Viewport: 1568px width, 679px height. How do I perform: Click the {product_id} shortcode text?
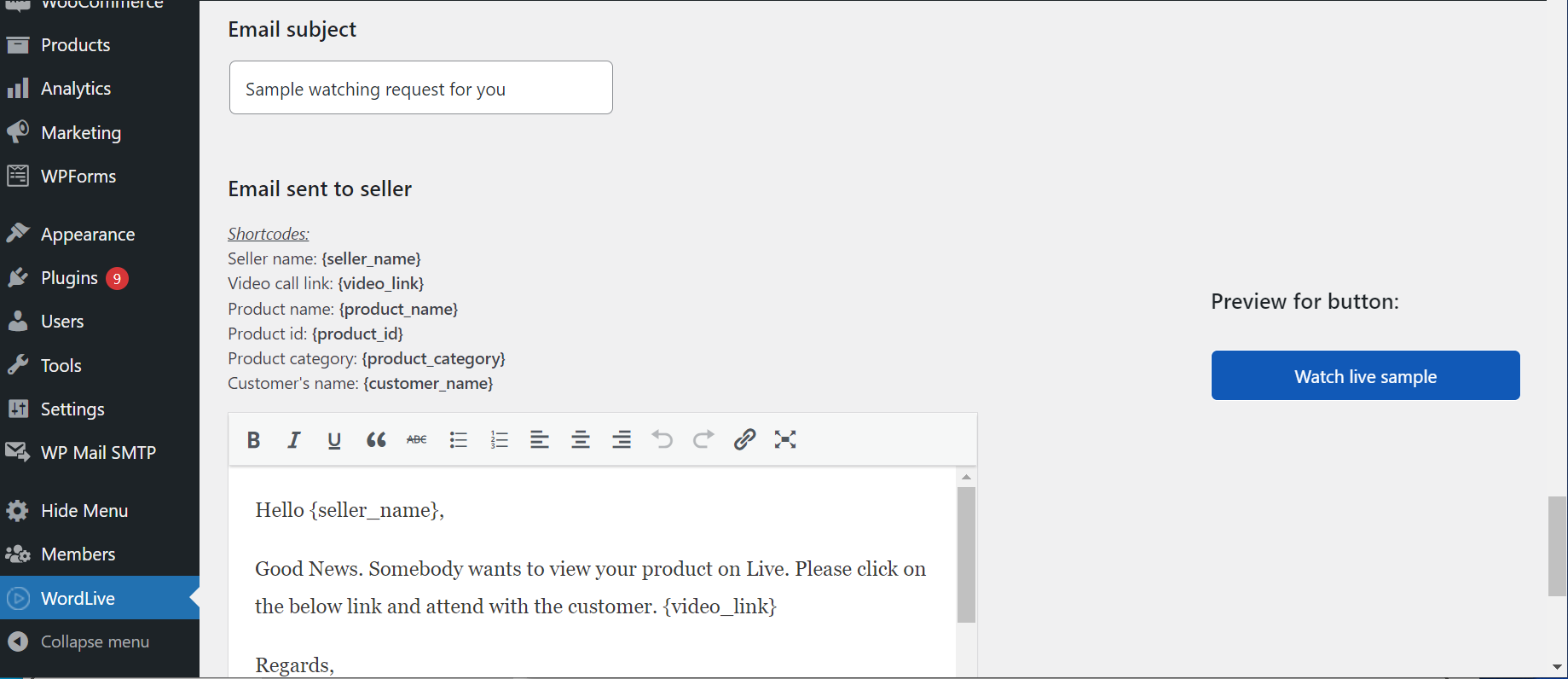click(357, 334)
